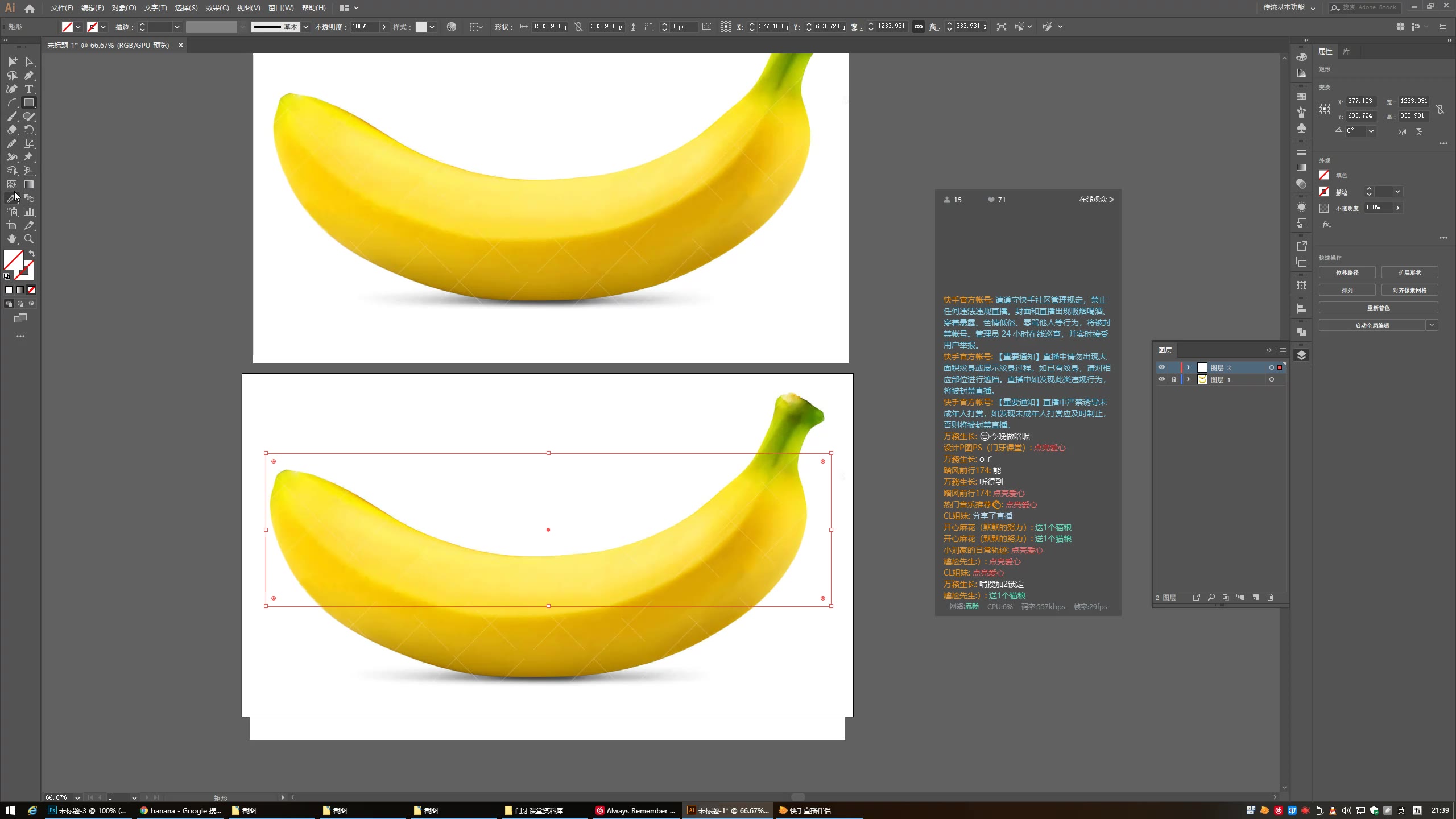The height and width of the screenshot is (819, 1456).
Task: Click the zoom percentage field at bottom left
Action: click(x=57, y=797)
